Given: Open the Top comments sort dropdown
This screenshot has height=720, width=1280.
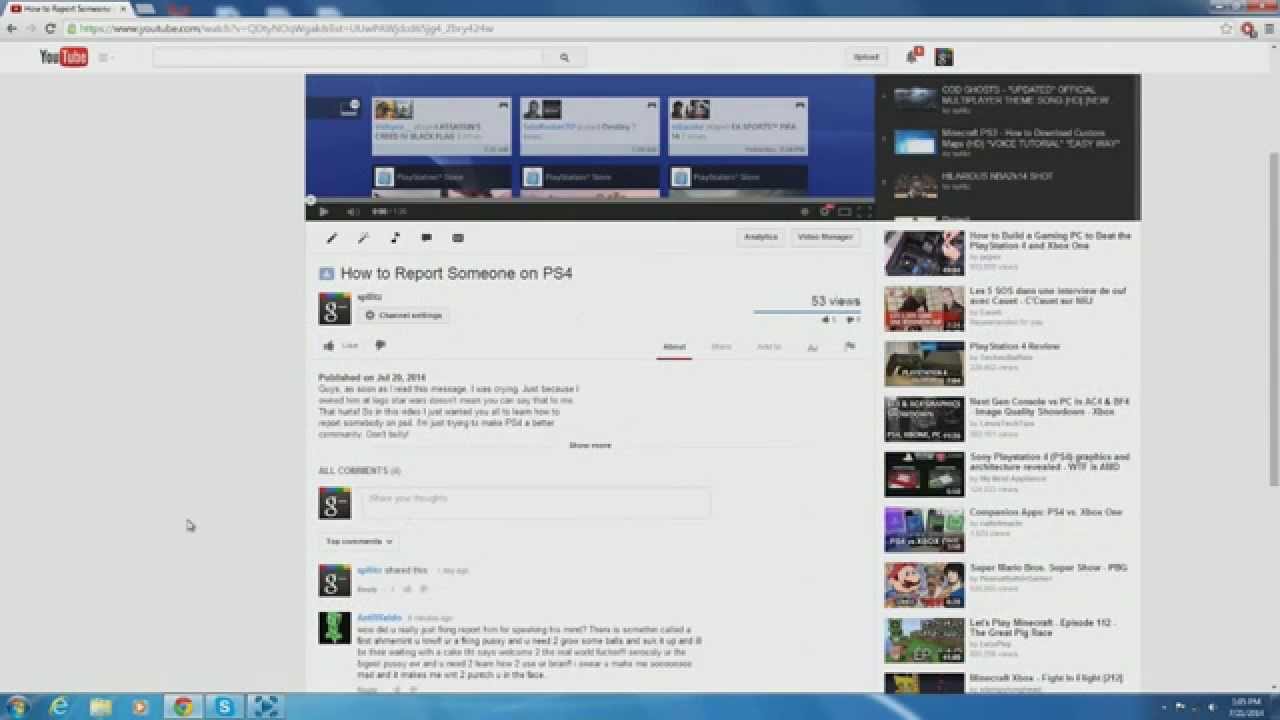Looking at the screenshot, I should coord(359,541).
